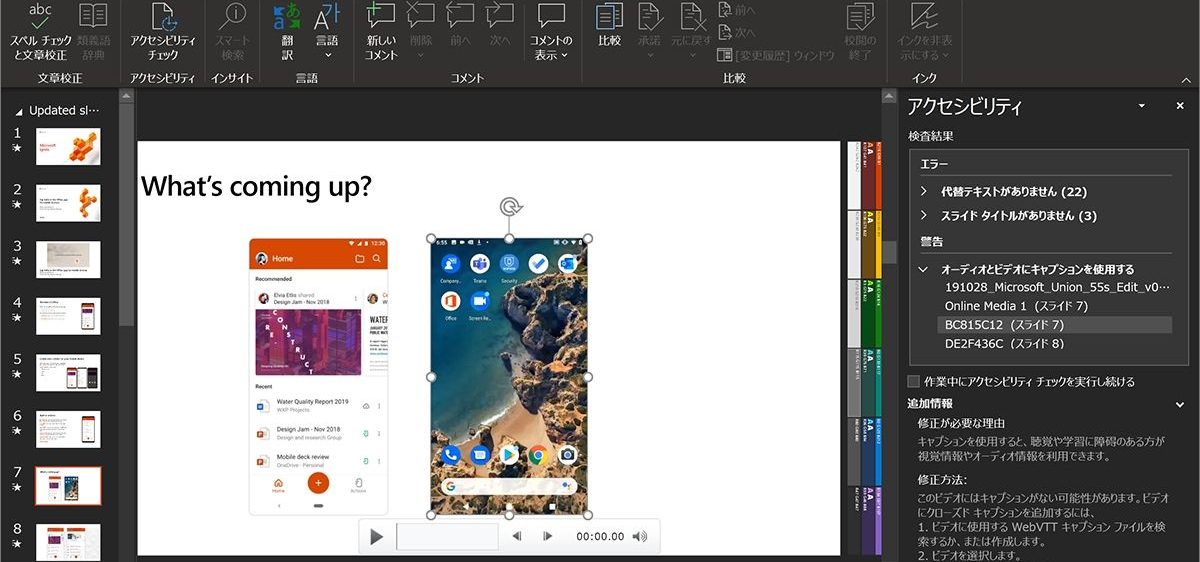
Task: Select Online Media 1 (スライド 7) result
Action: (x=1016, y=306)
